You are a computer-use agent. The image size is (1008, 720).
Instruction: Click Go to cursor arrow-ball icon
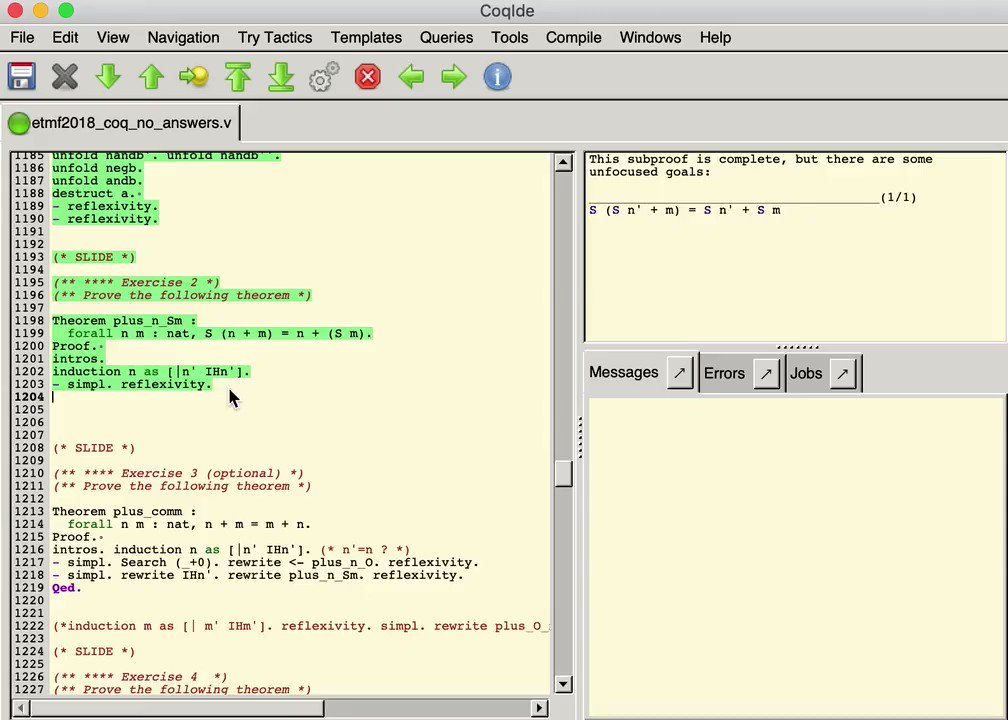click(x=194, y=76)
